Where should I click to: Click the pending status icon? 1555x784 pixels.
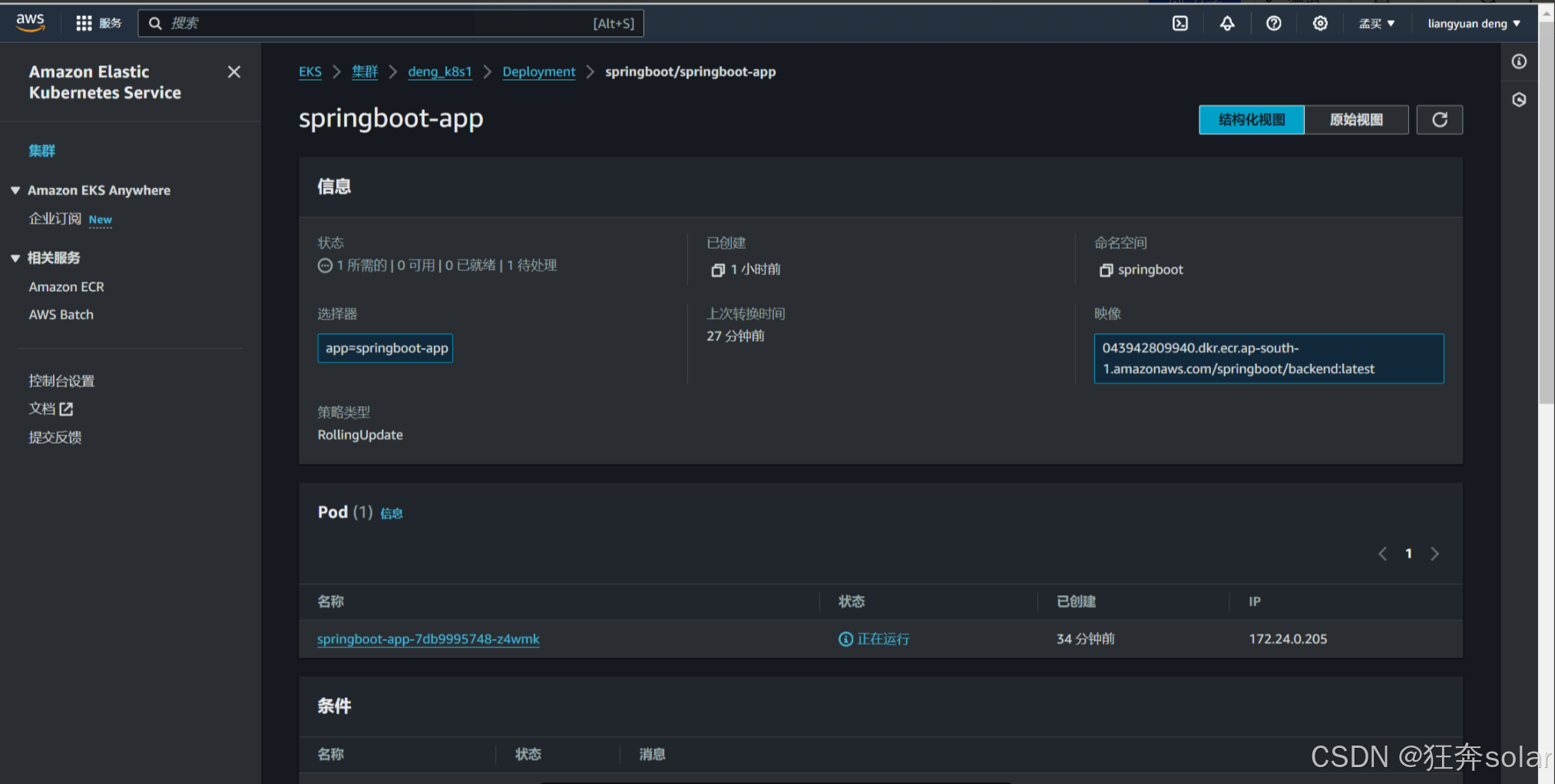325,266
